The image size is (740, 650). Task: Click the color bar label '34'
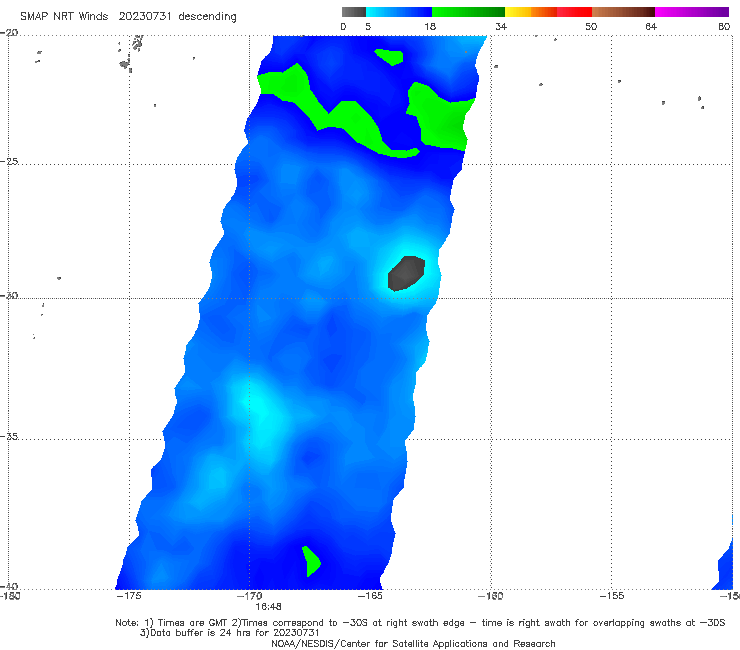point(501,27)
